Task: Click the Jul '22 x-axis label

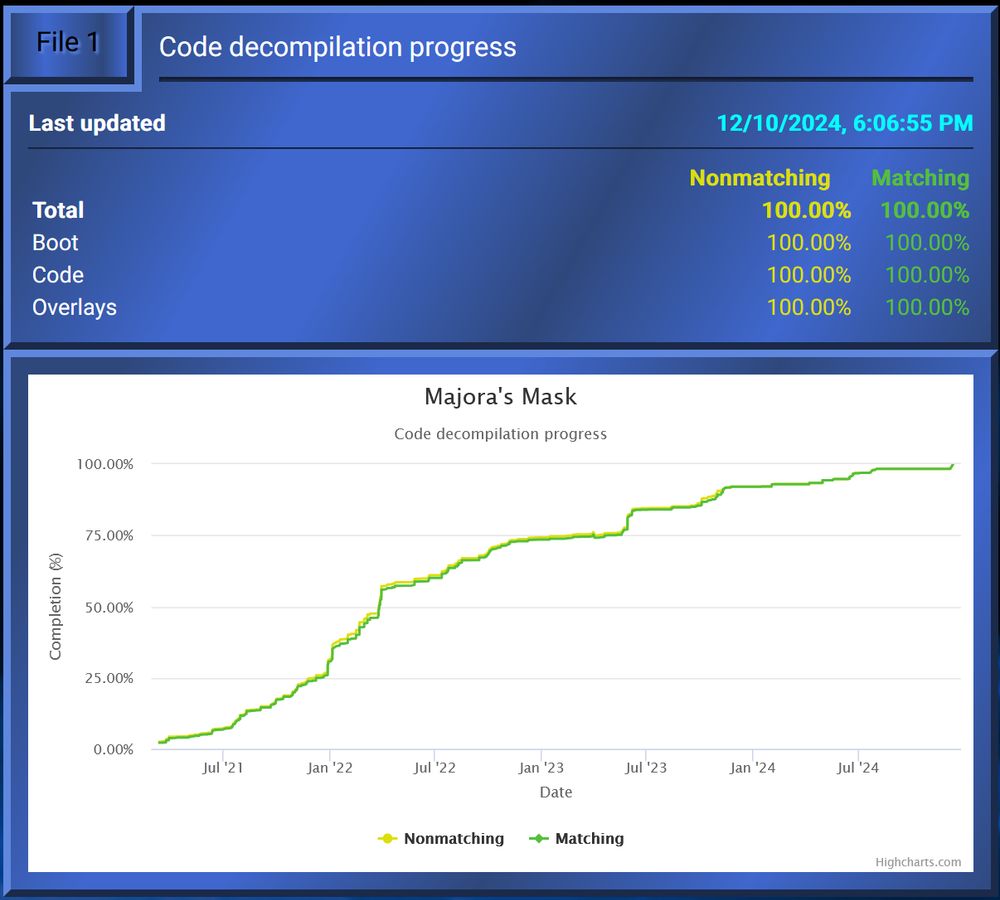Action: coord(435,768)
